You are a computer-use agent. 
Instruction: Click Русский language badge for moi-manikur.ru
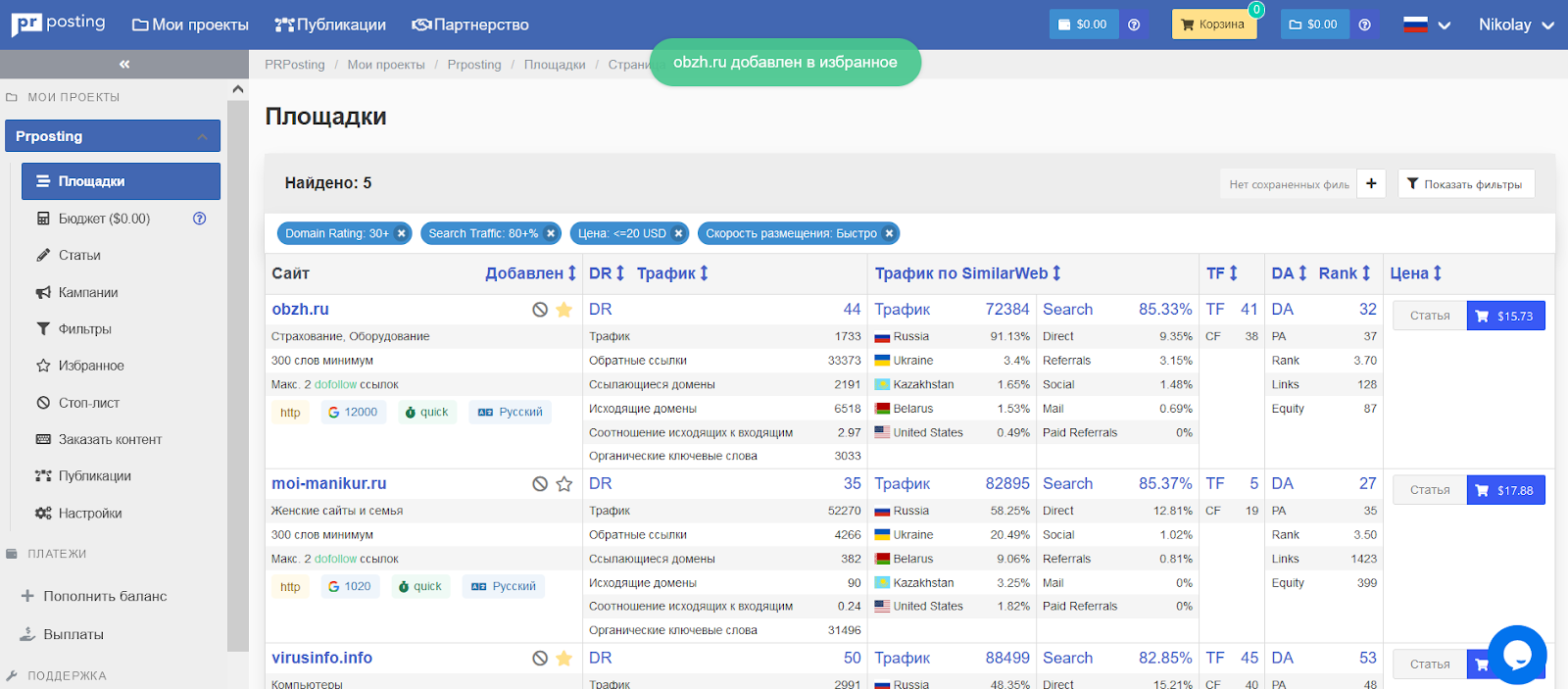coord(504,587)
